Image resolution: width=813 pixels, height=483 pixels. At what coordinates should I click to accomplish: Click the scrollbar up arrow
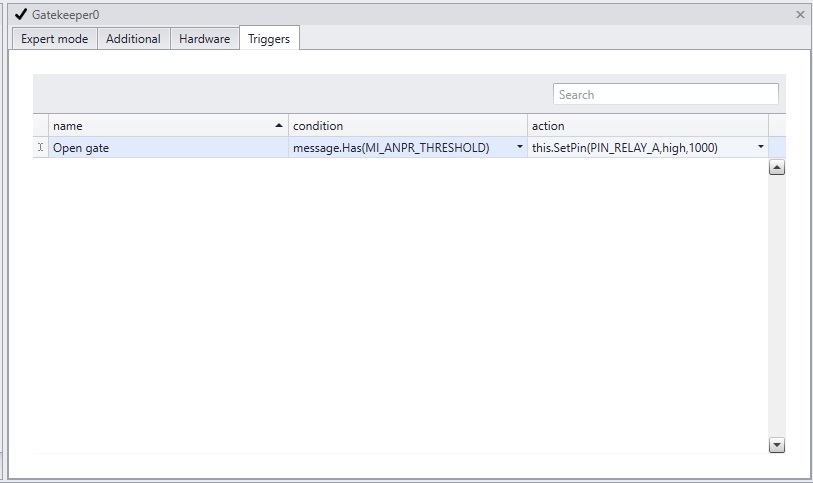click(777, 167)
